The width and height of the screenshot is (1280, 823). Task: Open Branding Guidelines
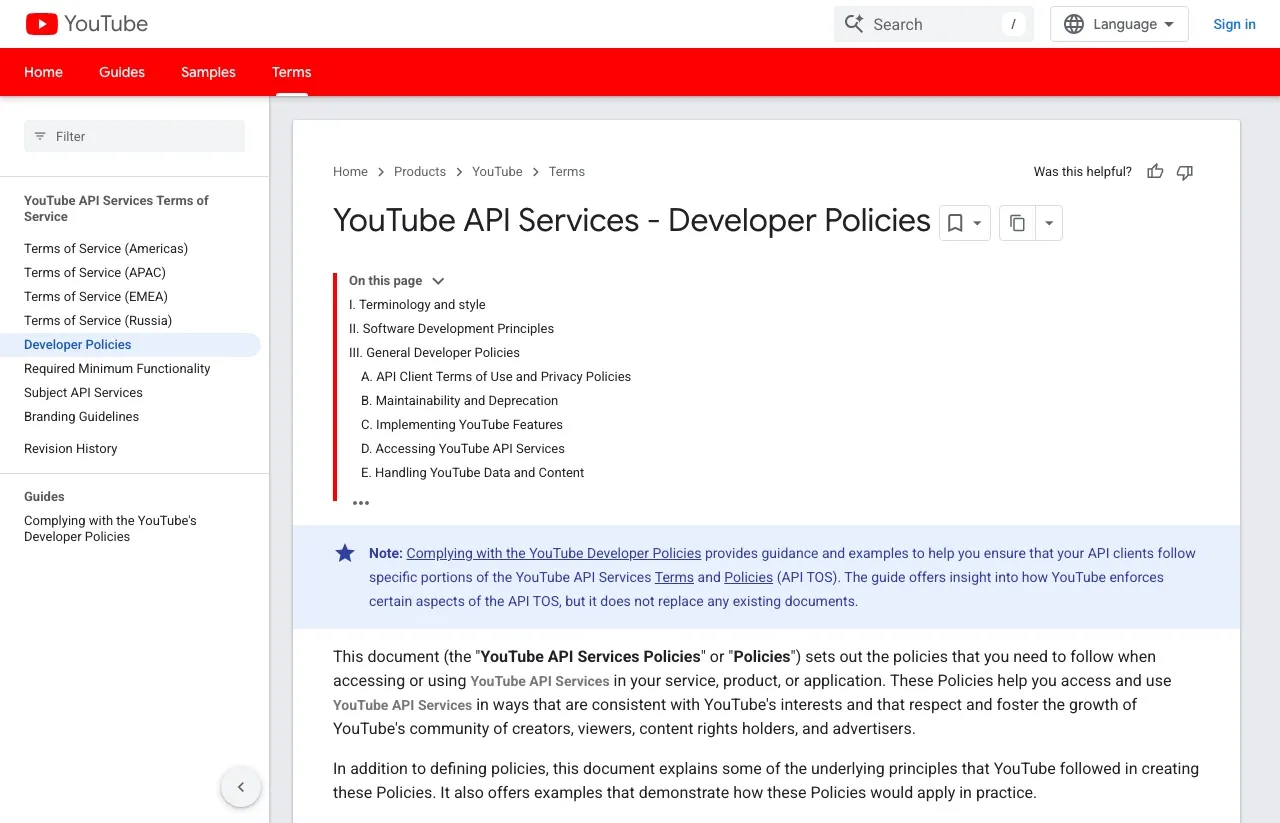pyautogui.click(x=81, y=417)
